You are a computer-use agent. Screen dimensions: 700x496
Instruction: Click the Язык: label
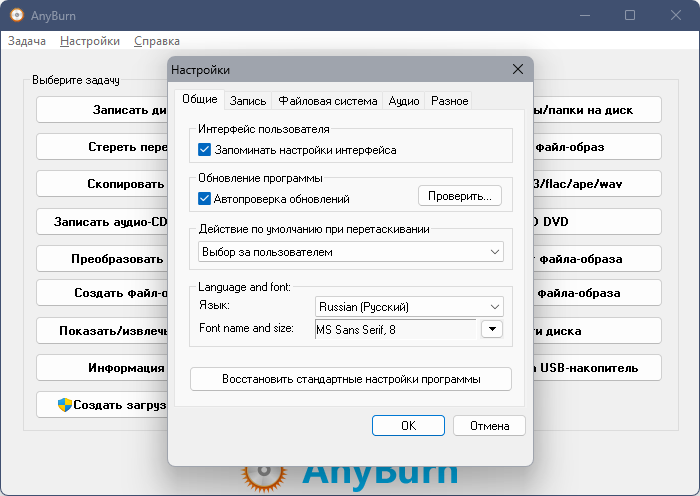click(214, 305)
